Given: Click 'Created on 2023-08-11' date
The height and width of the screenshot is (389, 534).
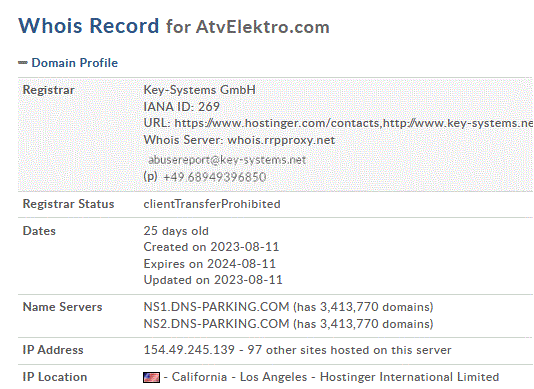Looking at the screenshot, I should [x=211, y=247].
